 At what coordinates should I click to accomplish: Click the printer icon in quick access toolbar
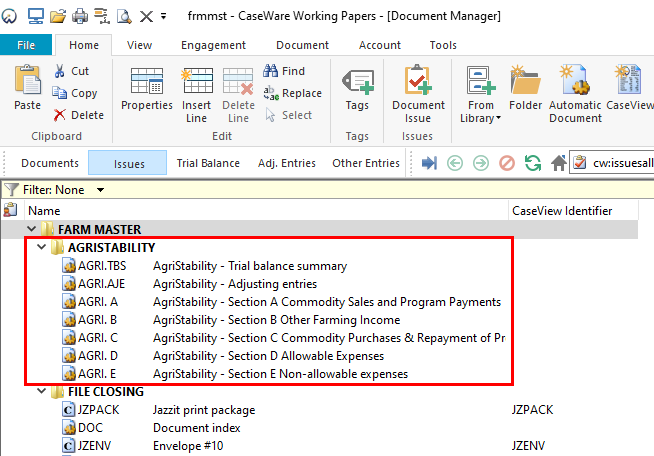click(x=80, y=16)
